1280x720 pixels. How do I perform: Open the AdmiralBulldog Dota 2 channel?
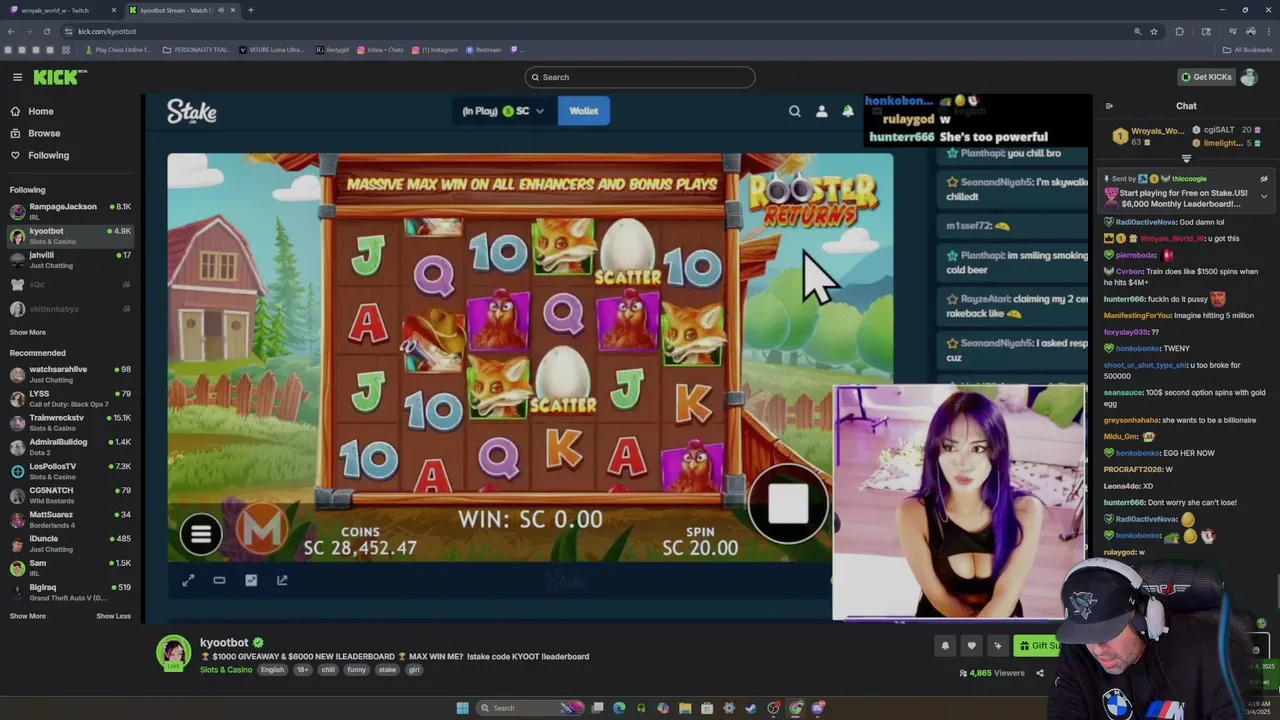[70, 446]
